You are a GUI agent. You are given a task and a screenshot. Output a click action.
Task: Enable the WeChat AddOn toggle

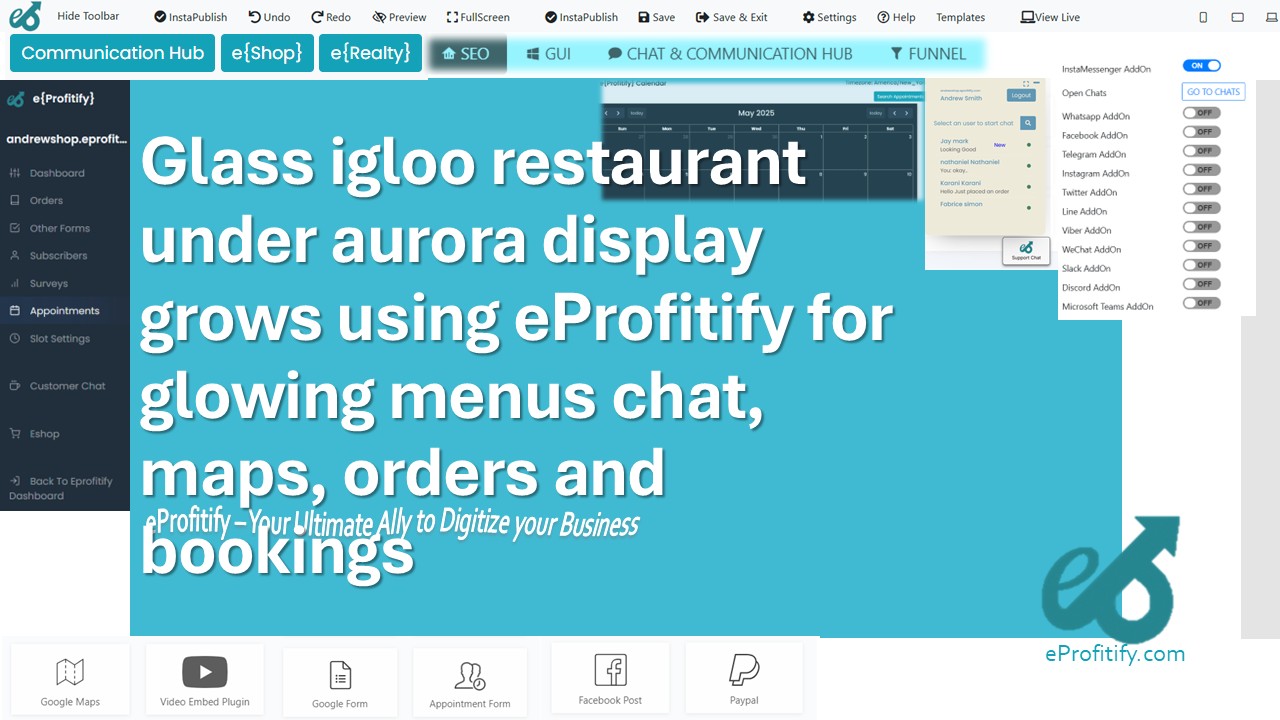coord(1201,246)
